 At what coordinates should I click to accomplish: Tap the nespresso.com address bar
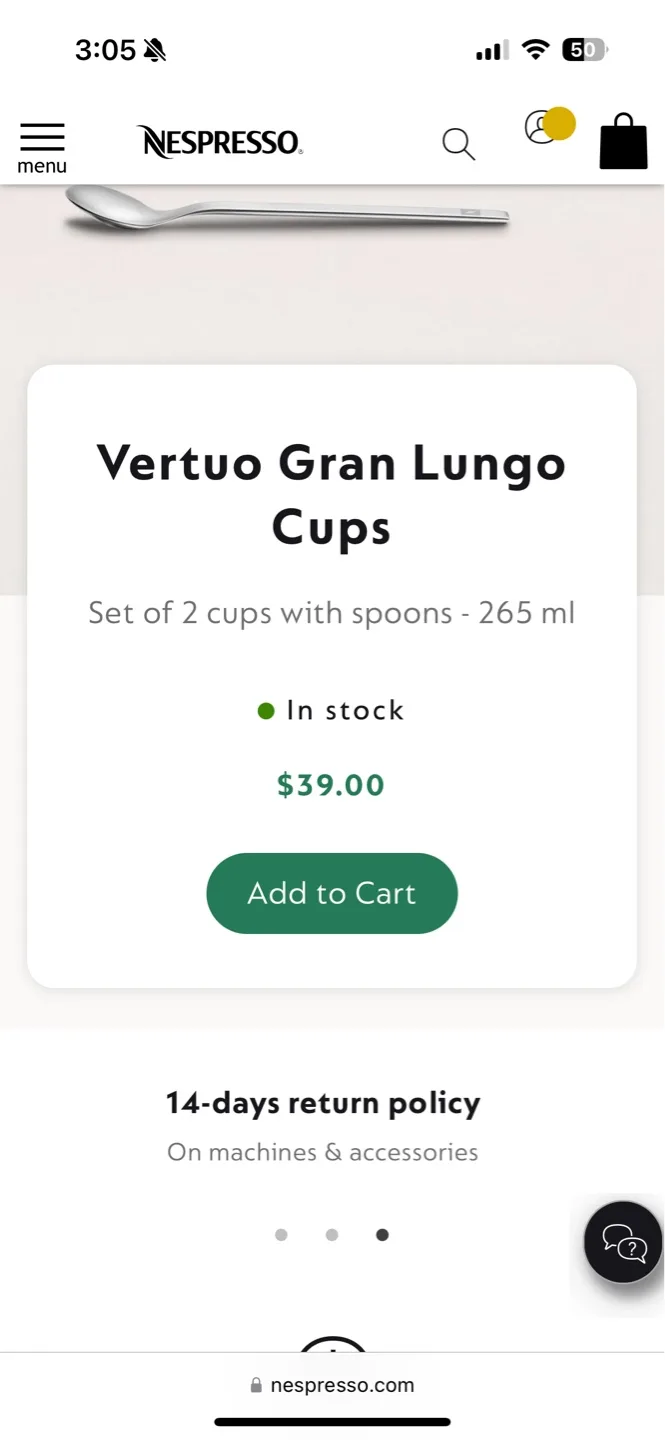pos(343,1385)
